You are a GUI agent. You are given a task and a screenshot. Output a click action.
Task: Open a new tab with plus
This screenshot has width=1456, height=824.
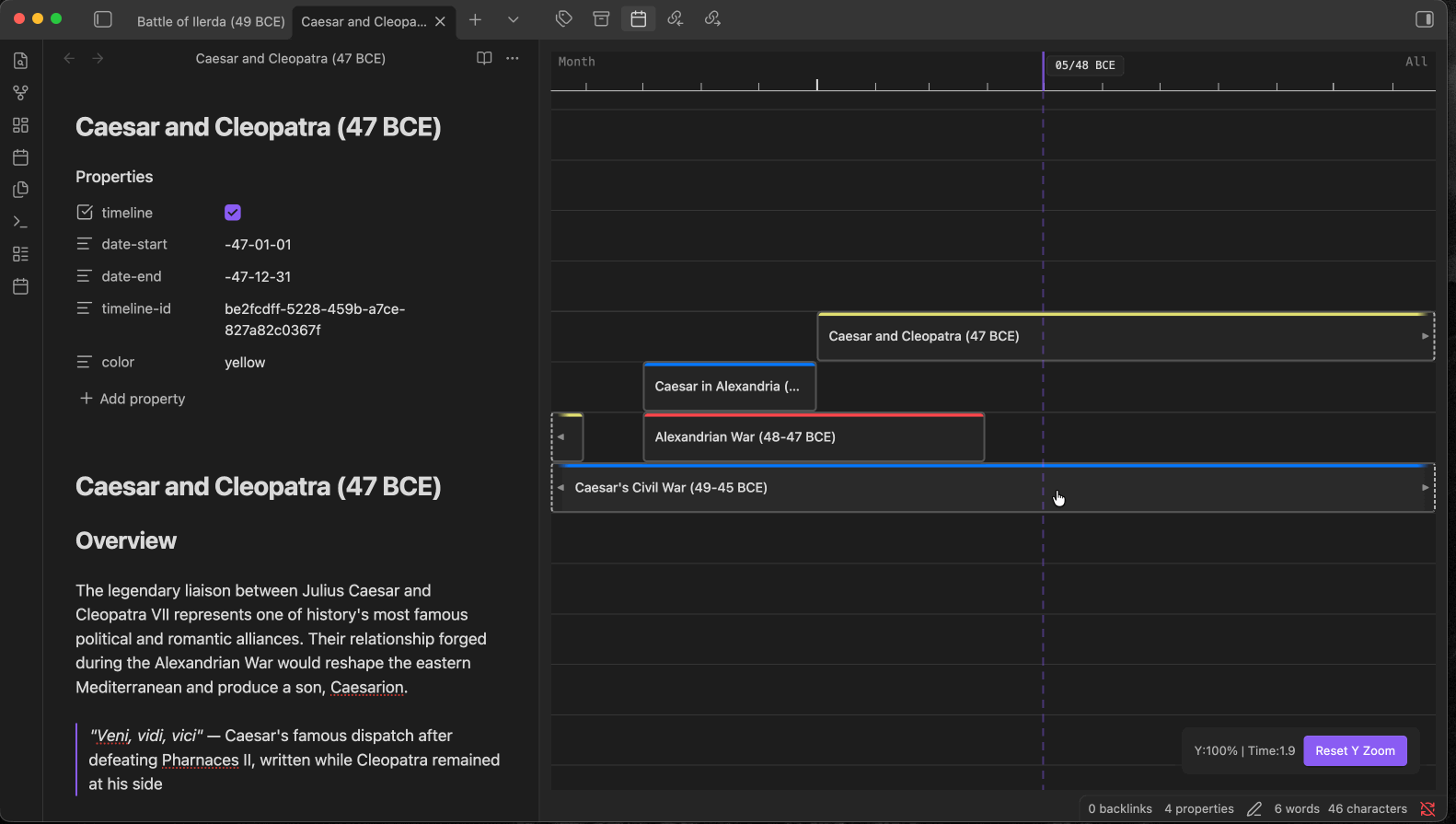coord(475,19)
